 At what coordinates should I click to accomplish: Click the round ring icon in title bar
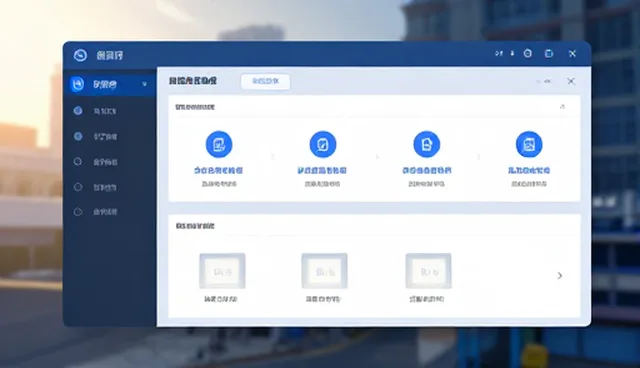[x=528, y=53]
